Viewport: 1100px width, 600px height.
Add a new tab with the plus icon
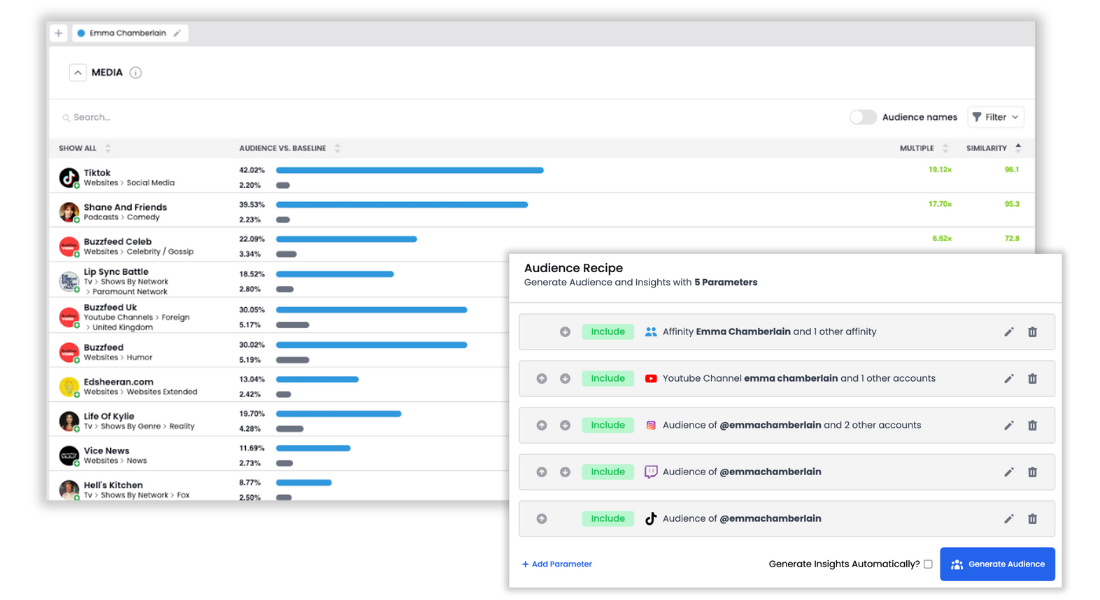coord(59,33)
